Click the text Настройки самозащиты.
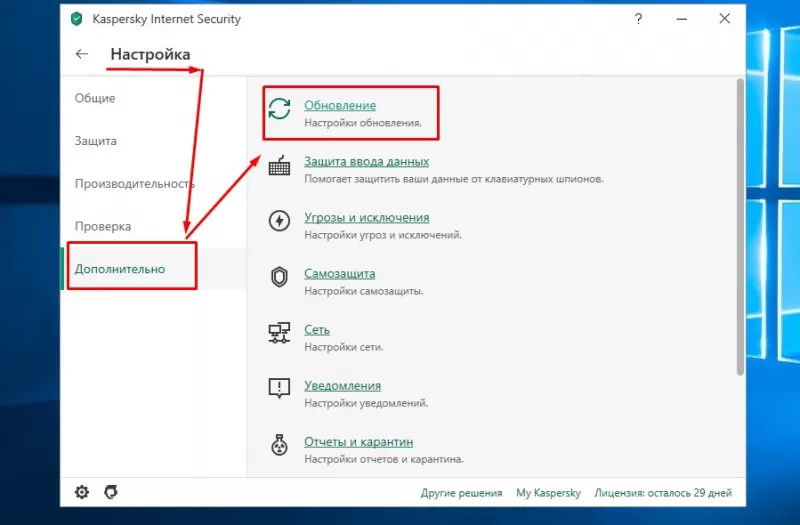This screenshot has width=800, height=525. point(364,291)
